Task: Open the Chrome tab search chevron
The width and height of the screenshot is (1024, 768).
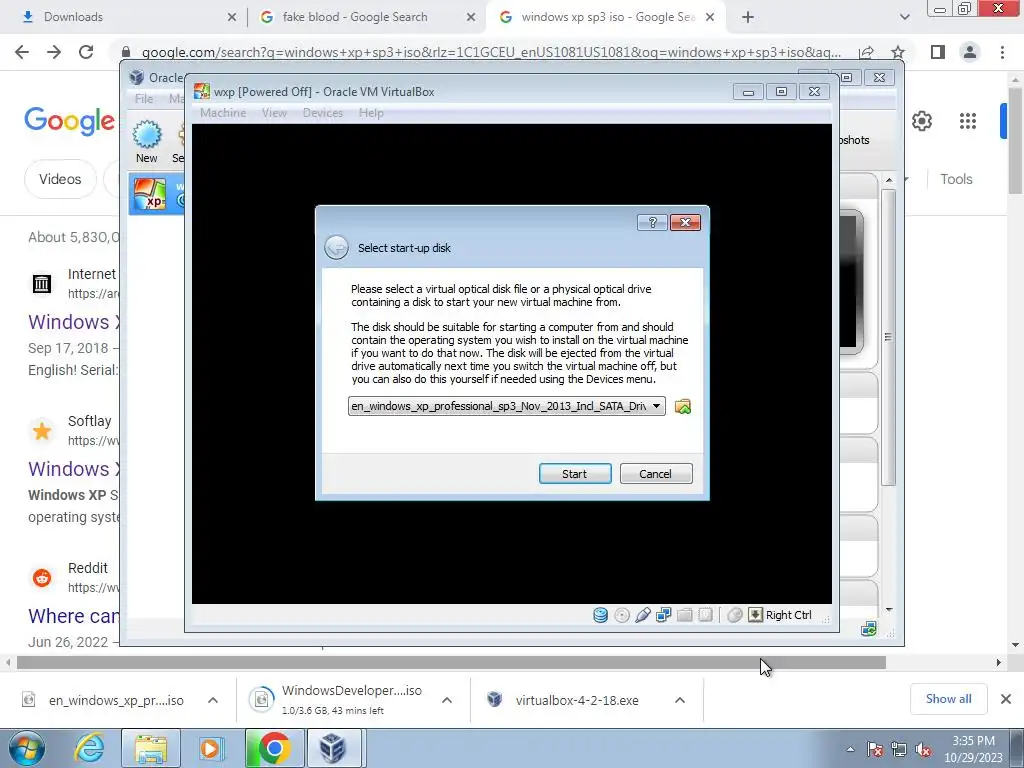Action: coord(904,17)
